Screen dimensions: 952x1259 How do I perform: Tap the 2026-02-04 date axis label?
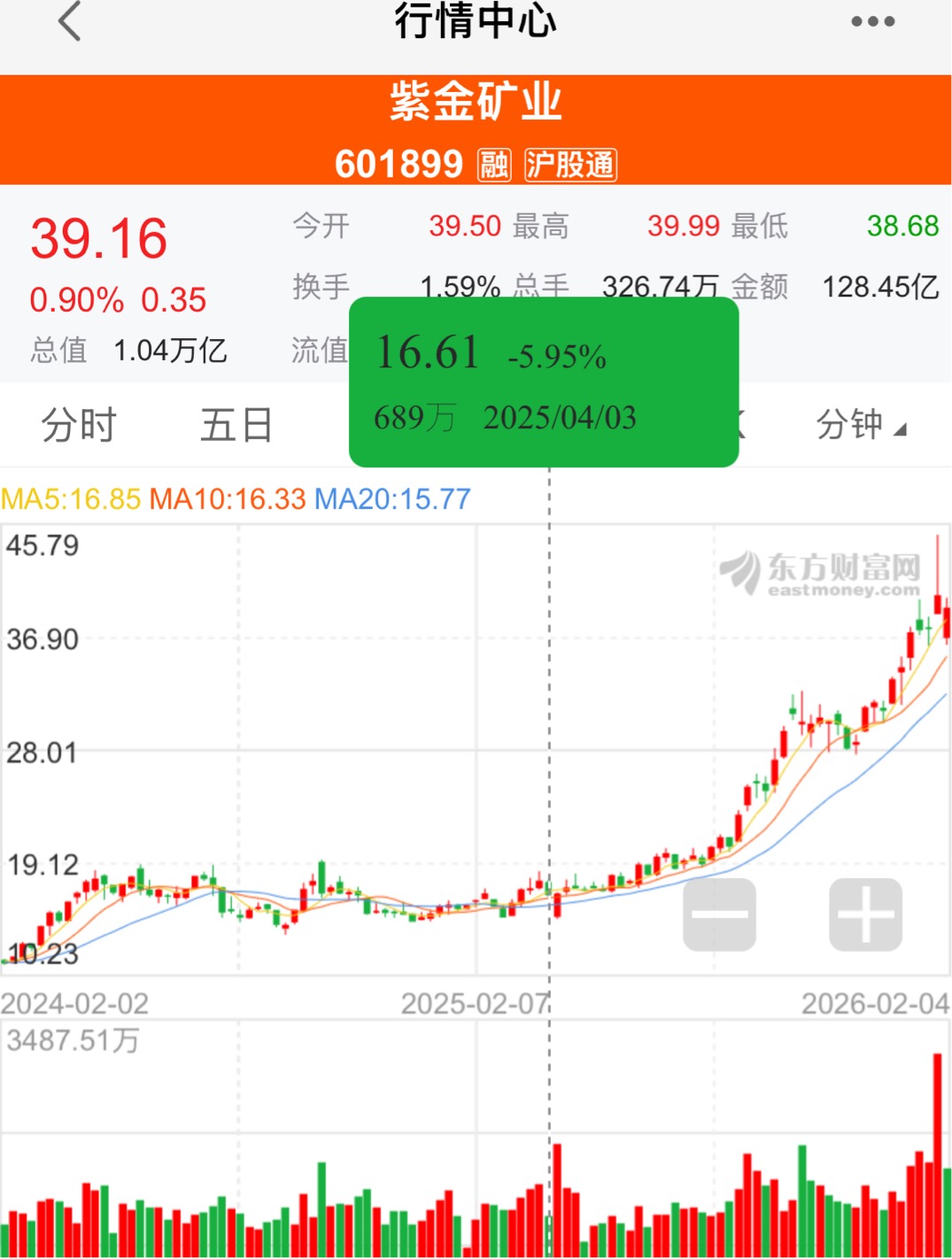[x=875, y=1003]
